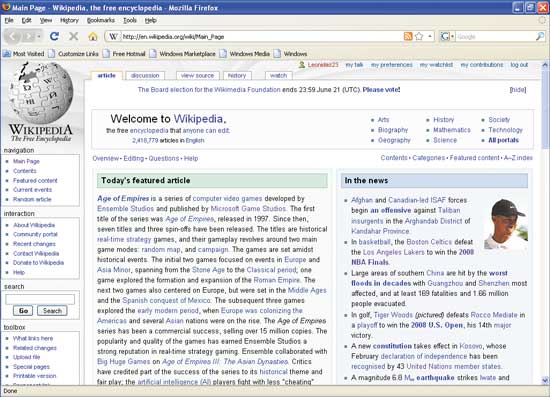
Task: Click the log out link
Action: click(519, 65)
